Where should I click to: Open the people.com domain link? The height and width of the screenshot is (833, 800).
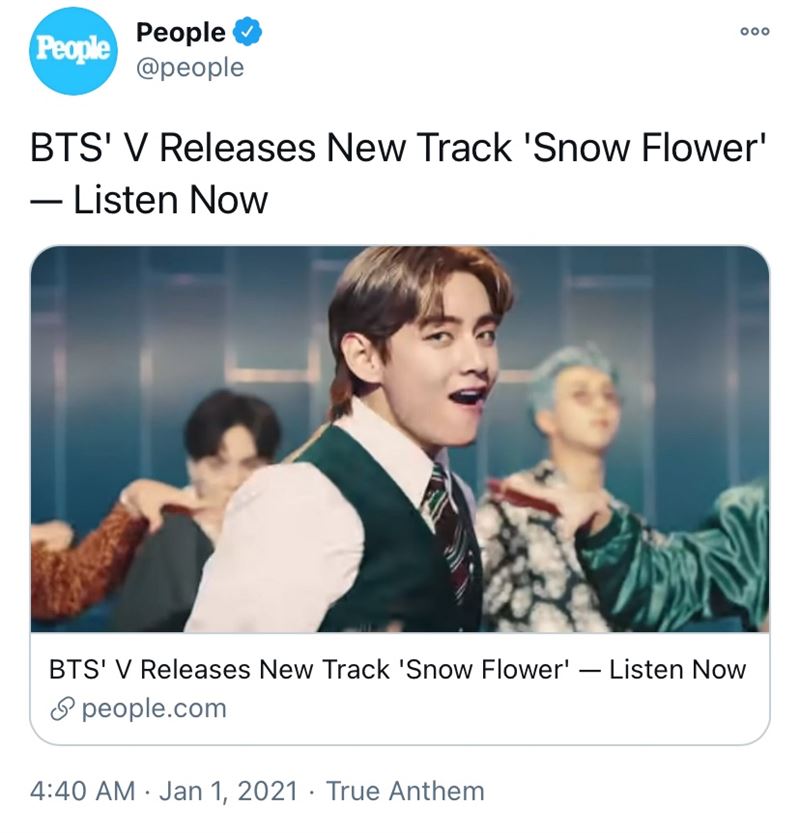pos(154,709)
